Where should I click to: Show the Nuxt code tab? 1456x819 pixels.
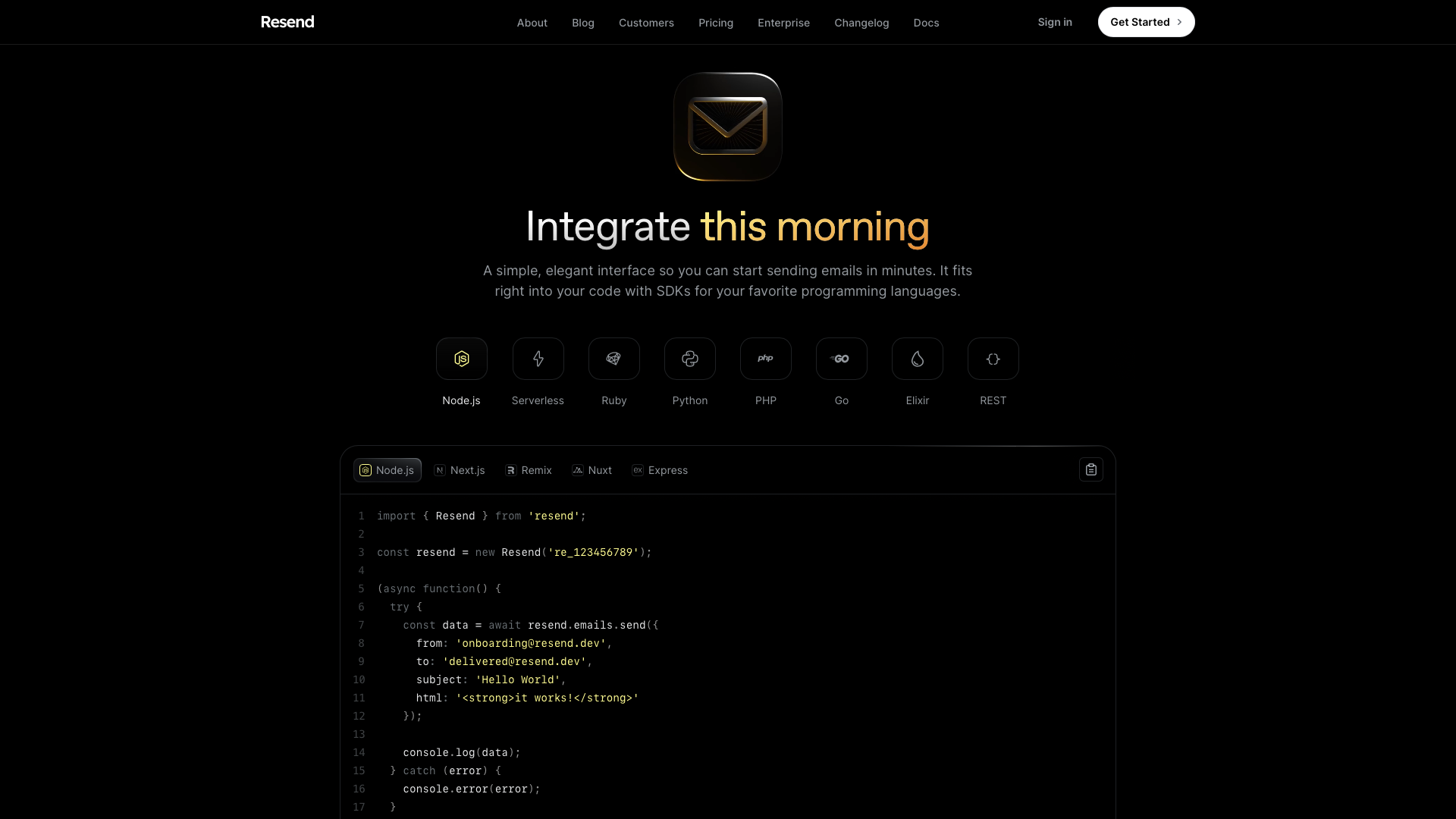pos(591,470)
